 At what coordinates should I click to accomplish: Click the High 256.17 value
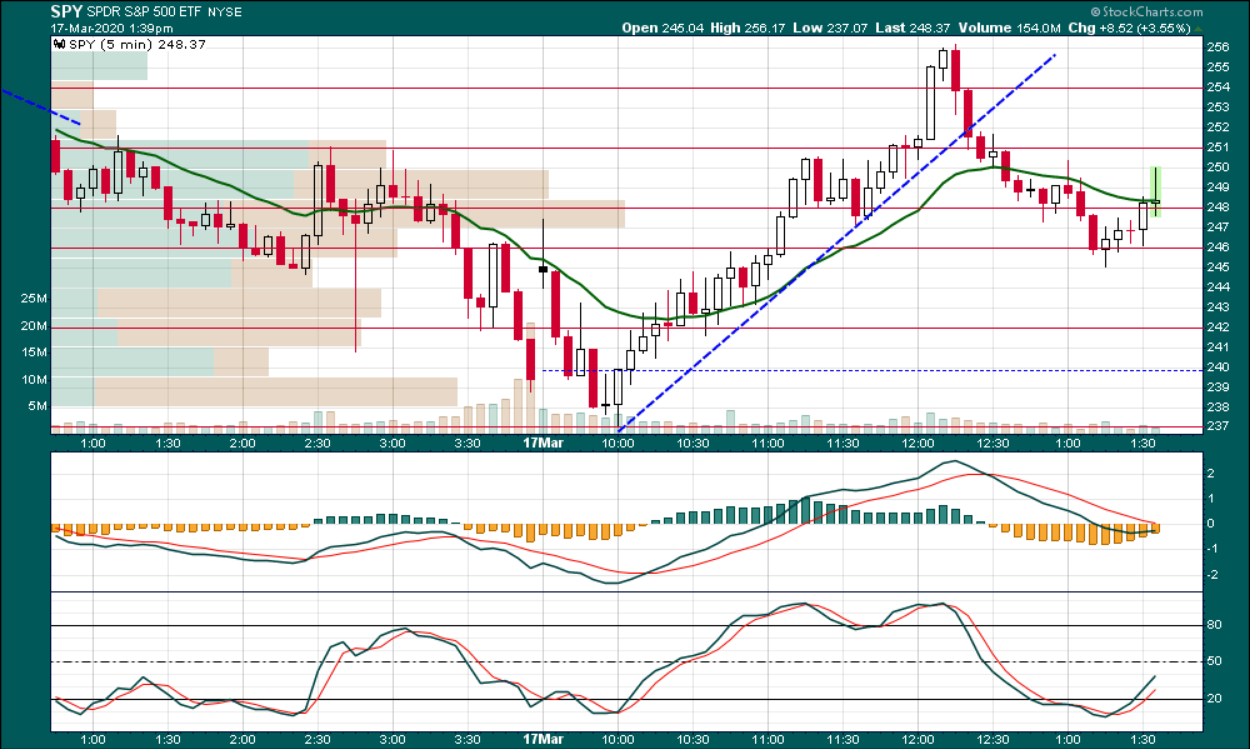(x=750, y=28)
